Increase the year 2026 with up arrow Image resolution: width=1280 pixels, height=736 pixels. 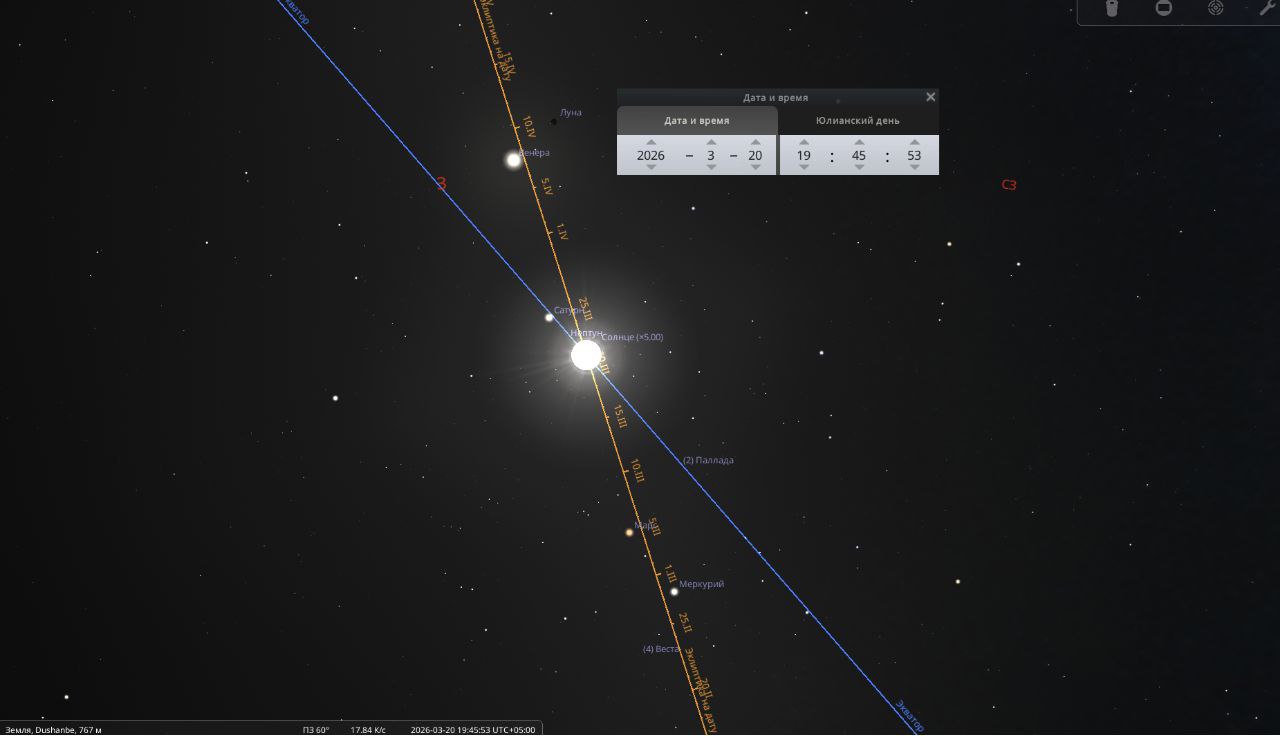651,142
